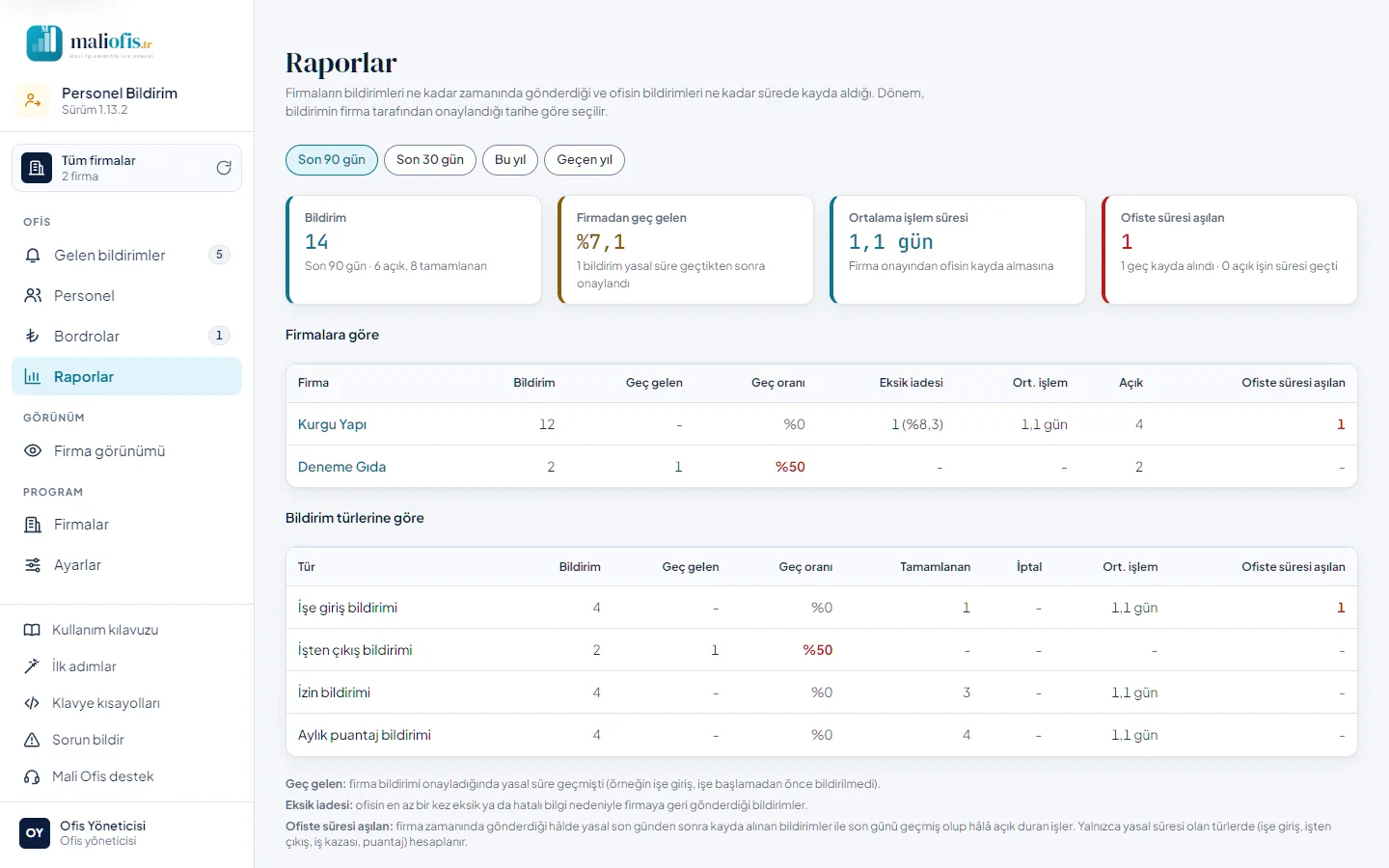
Task: Click the book icon for Kullanım kılavuzu
Action: pos(32,630)
